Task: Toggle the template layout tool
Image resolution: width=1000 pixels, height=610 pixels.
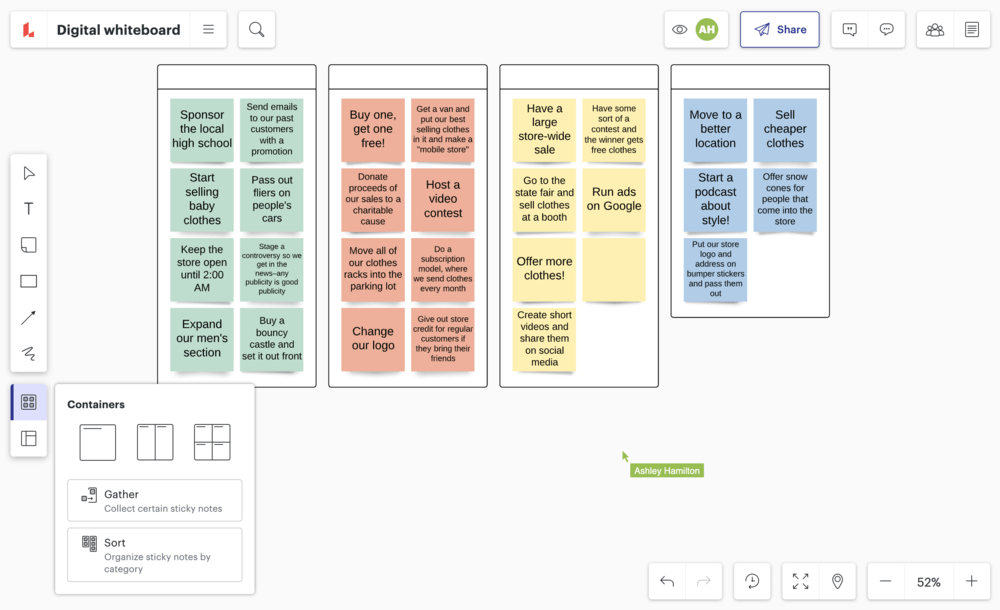Action: tap(28, 438)
